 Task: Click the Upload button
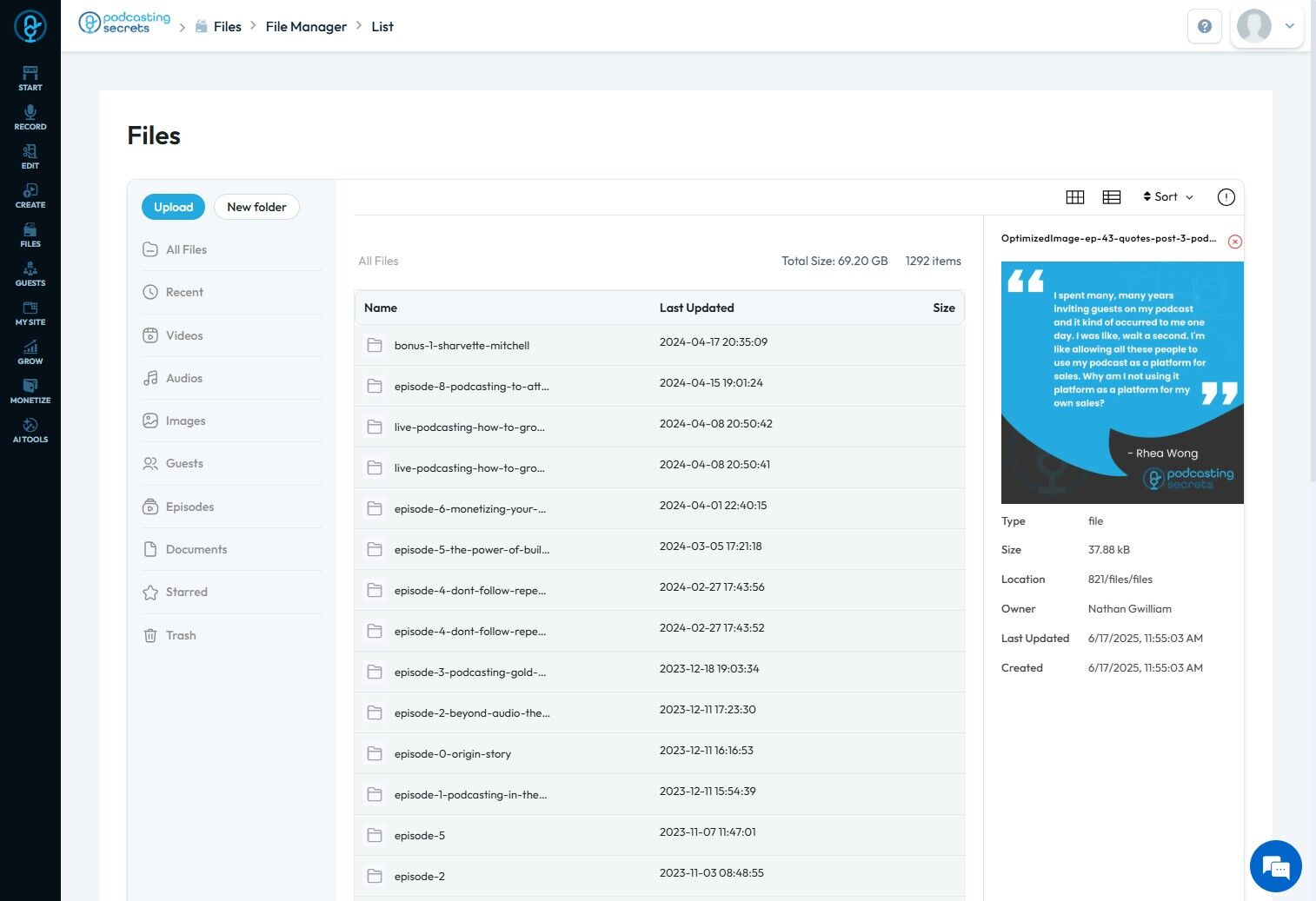pyautogui.click(x=173, y=207)
